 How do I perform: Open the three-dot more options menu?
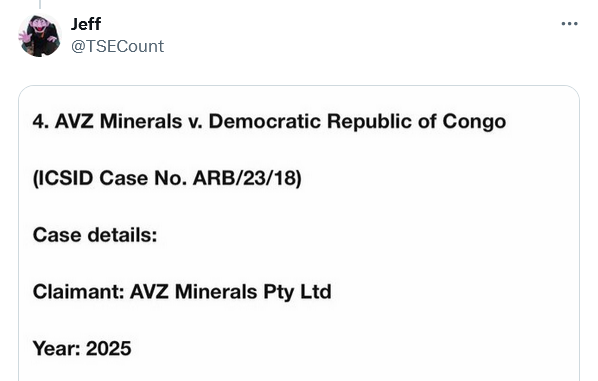pyautogui.click(x=569, y=24)
